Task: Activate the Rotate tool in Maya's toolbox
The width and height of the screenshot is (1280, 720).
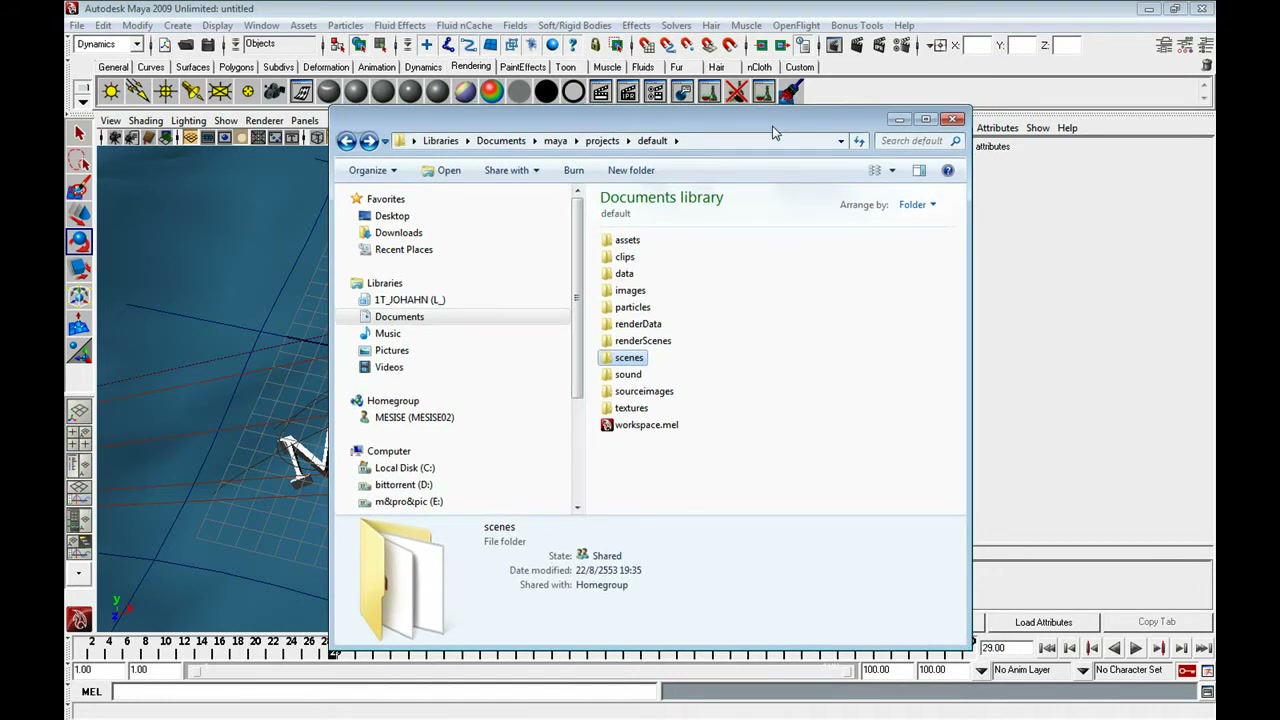Action: click(x=79, y=241)
